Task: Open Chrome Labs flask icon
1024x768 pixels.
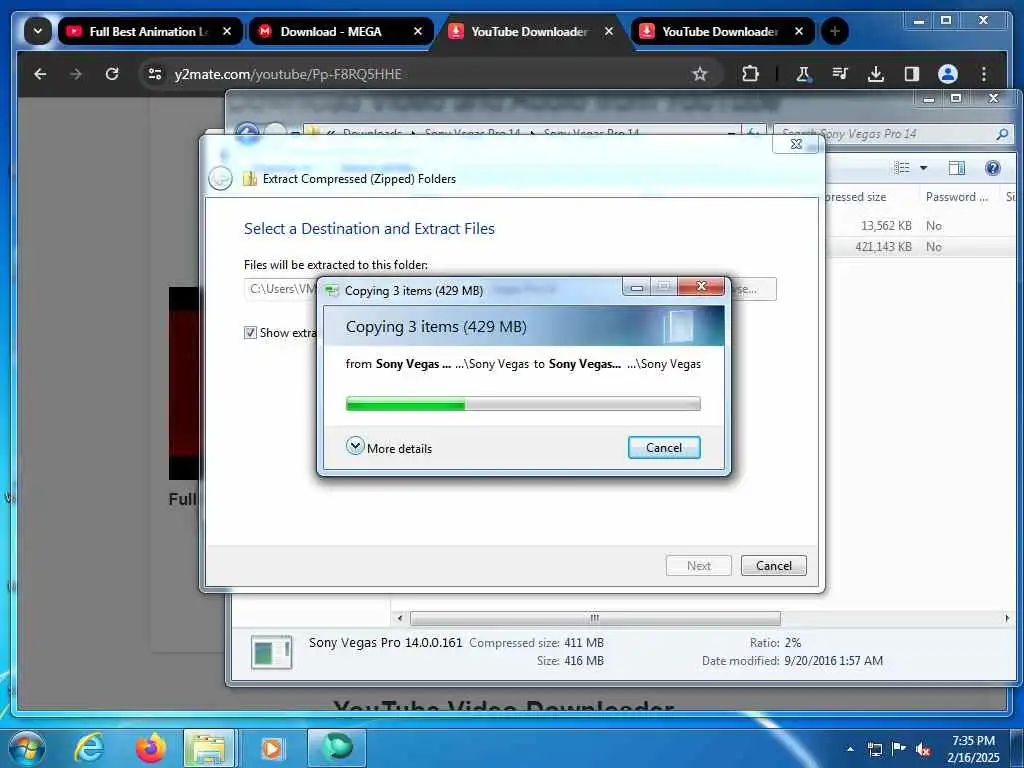Action: click(x=803, y=74)
